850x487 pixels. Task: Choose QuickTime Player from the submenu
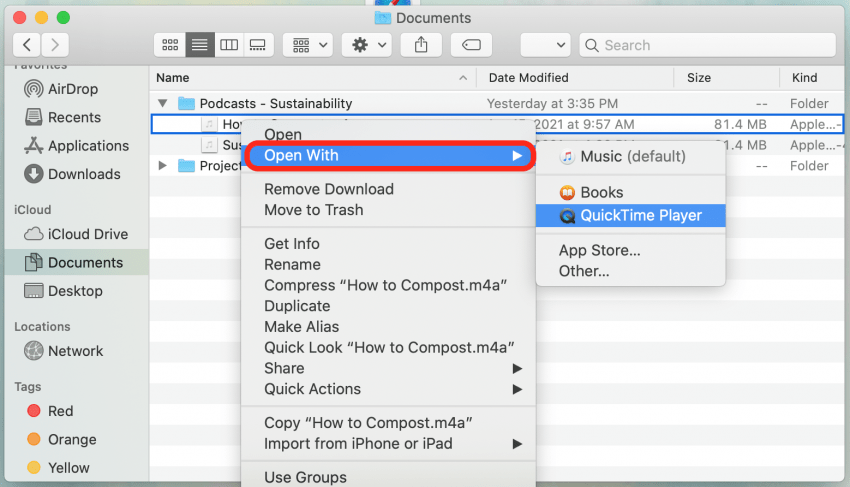pyautogui.click(x=640, y=215)
